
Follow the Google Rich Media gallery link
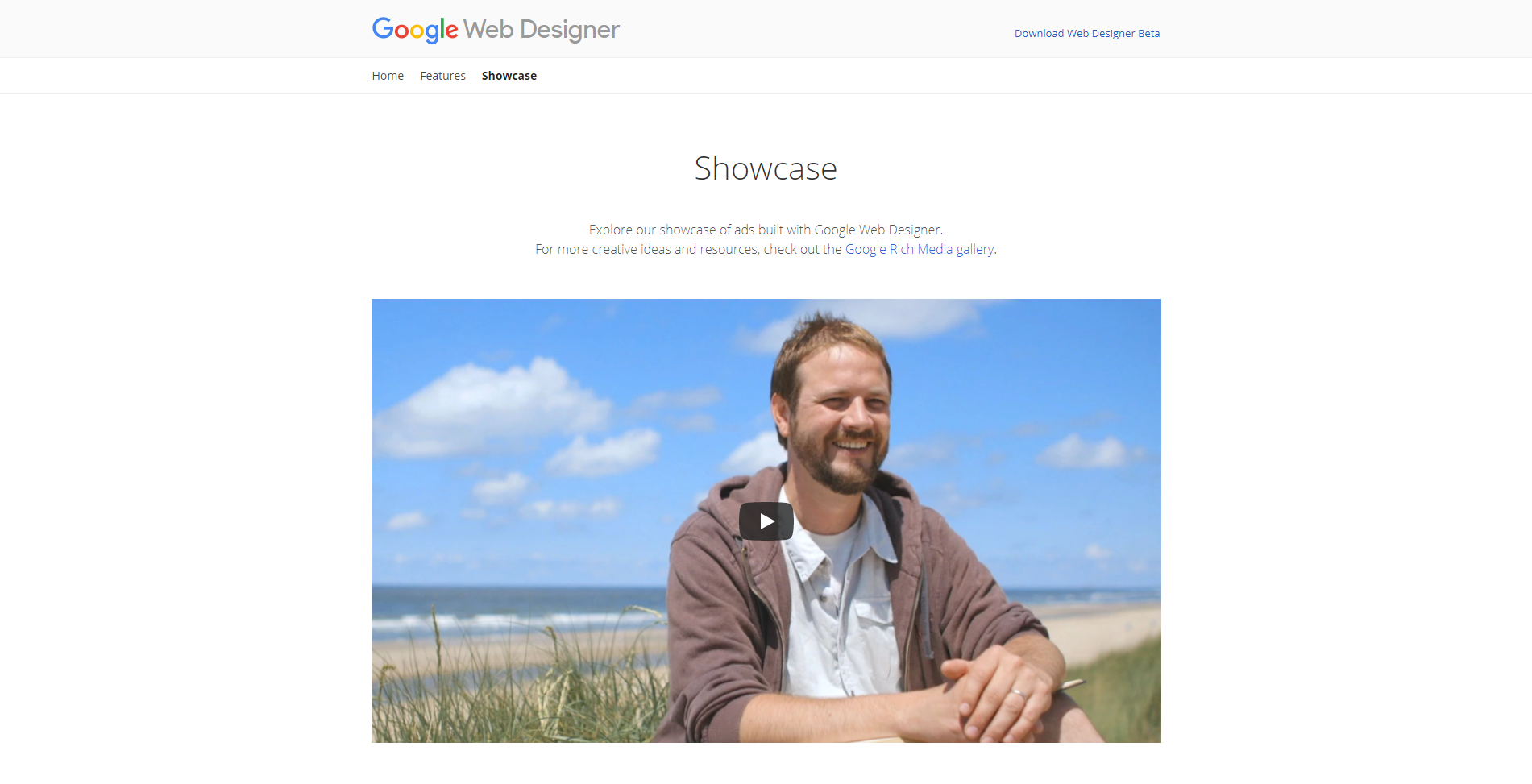coord(920,249)
